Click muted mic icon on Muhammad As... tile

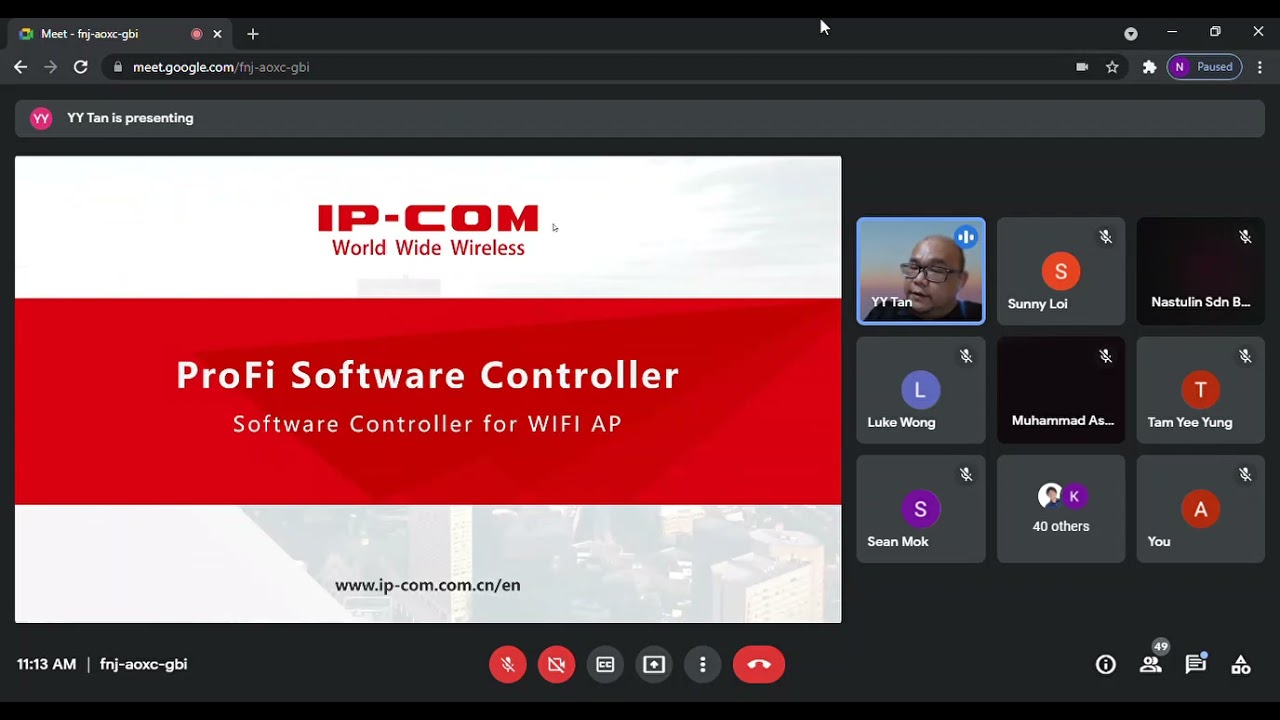click(x=1105, y=356)
